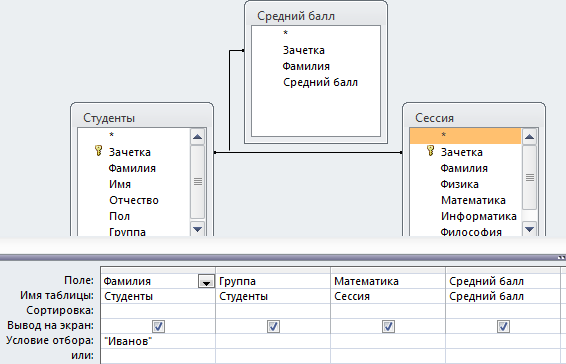
Task: Click table name cell Студенты under Группа
Action: pos(273,296)
